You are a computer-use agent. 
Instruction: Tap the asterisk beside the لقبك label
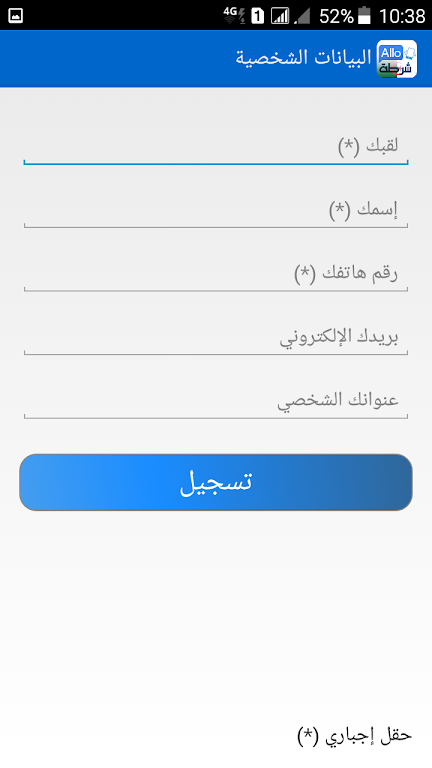click(349, 146)
